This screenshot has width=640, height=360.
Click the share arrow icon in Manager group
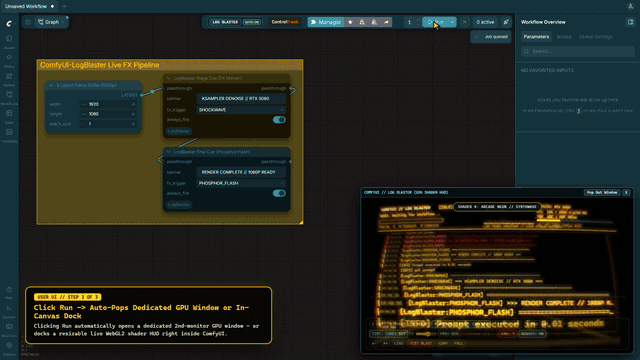pos(386,22)
